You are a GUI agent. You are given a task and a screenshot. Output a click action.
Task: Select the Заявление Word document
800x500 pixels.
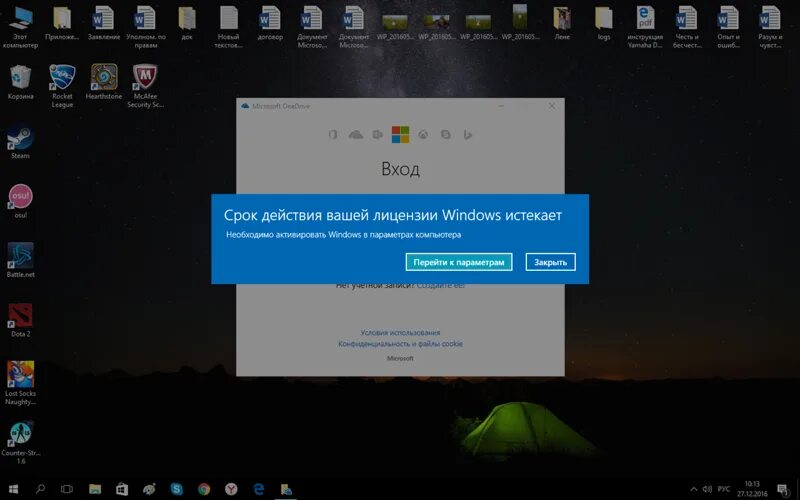click(104, 23)
